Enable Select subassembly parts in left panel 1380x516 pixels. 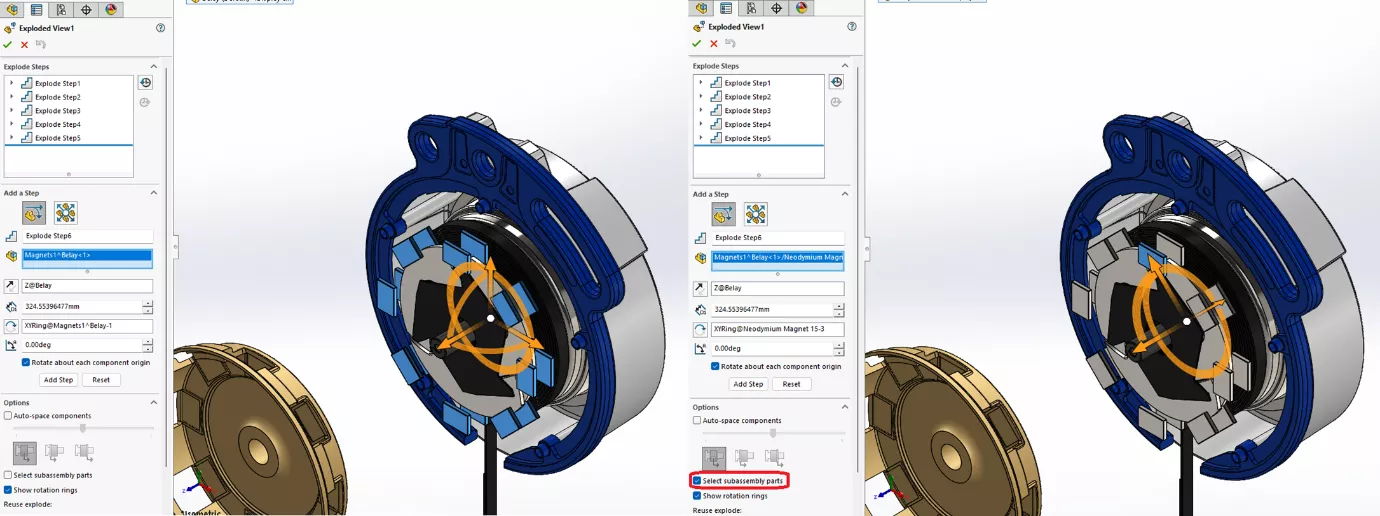(x=8, y=475)
